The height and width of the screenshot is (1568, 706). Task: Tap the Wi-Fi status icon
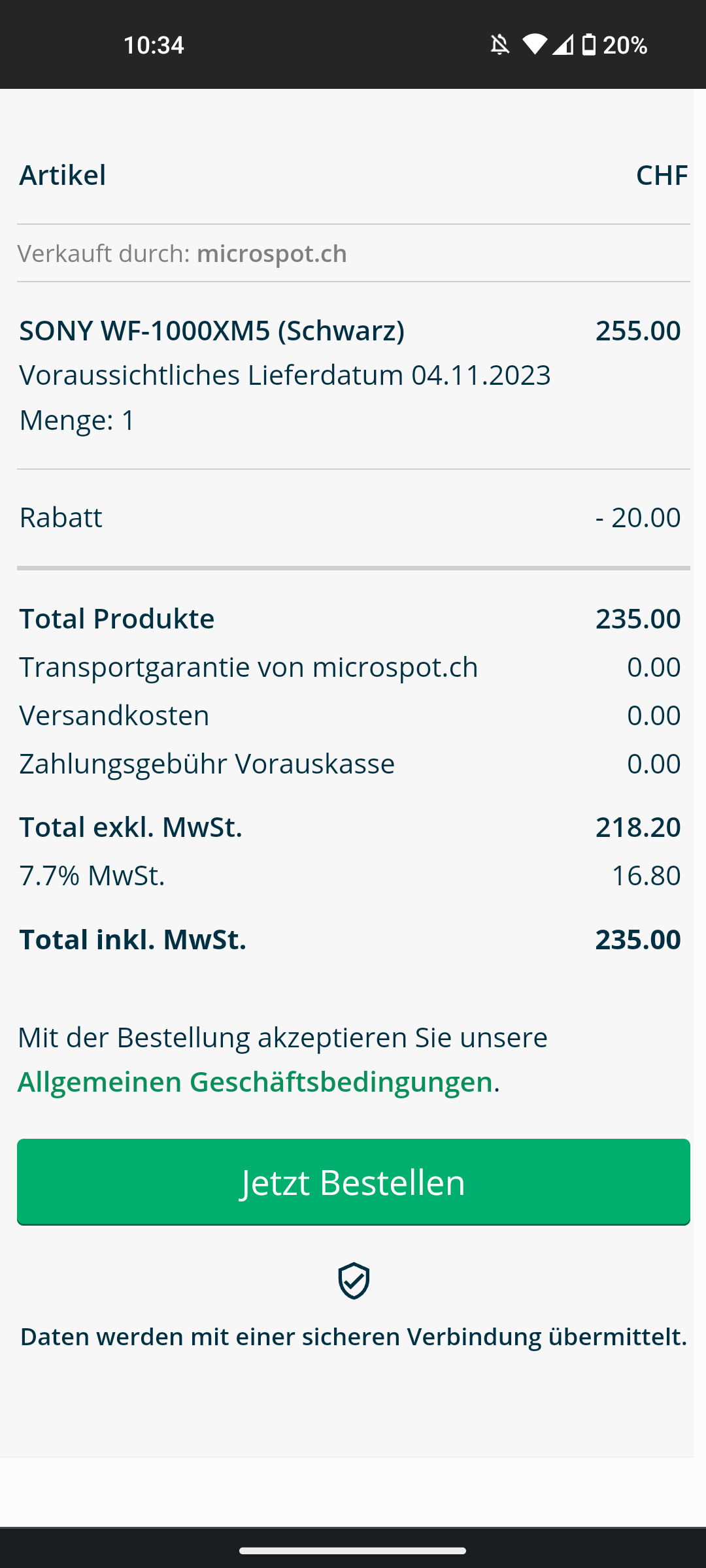(x=534, y=44)
